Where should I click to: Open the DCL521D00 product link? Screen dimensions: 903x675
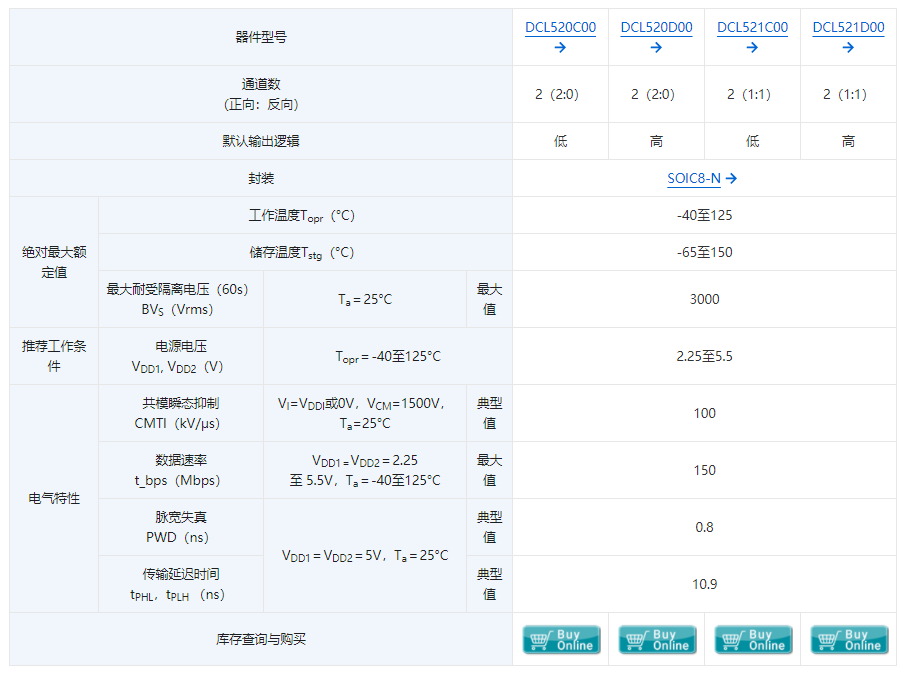848,27
